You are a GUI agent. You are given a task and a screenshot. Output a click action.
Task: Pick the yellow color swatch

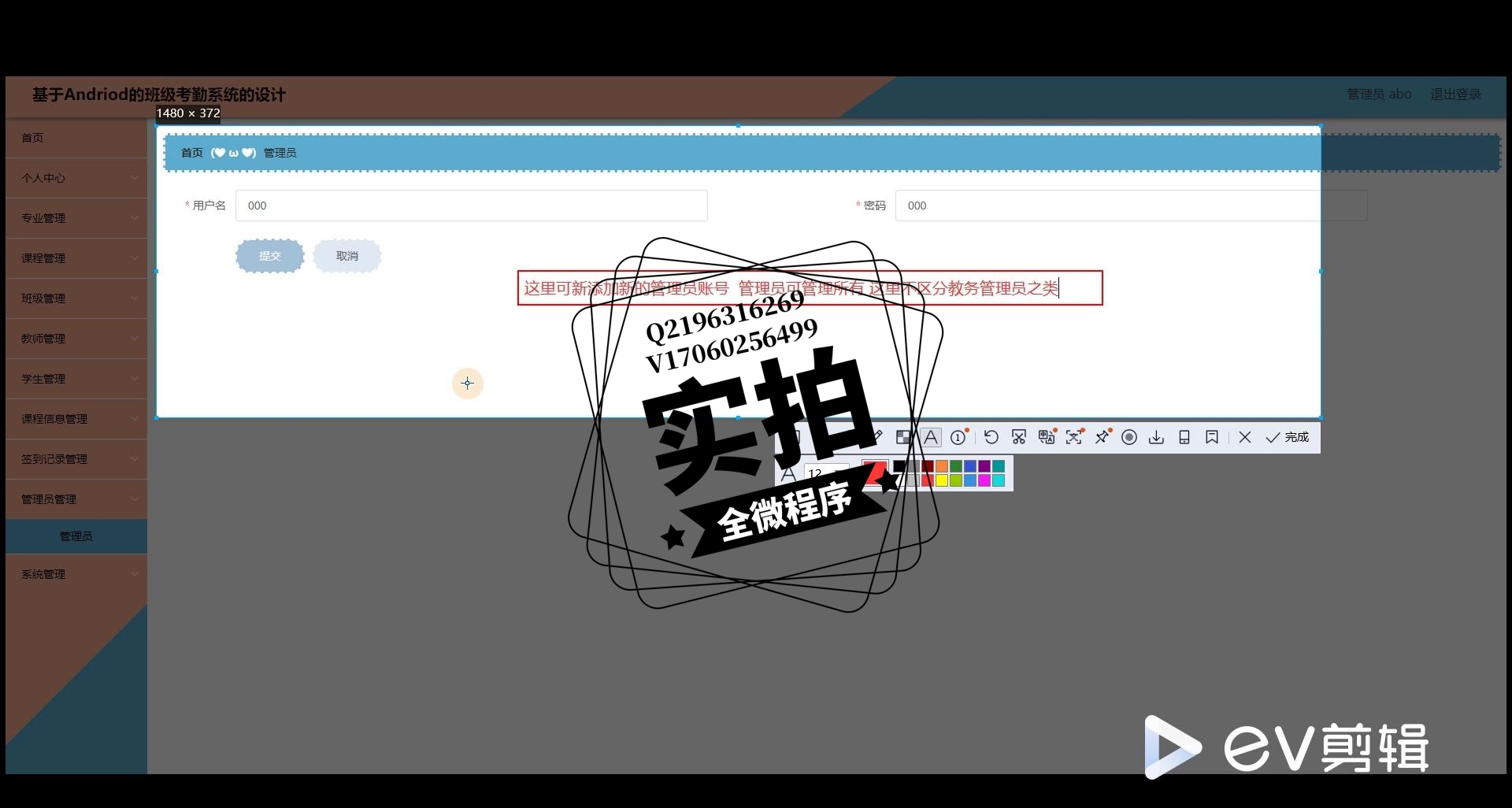[x=942, y=480]
